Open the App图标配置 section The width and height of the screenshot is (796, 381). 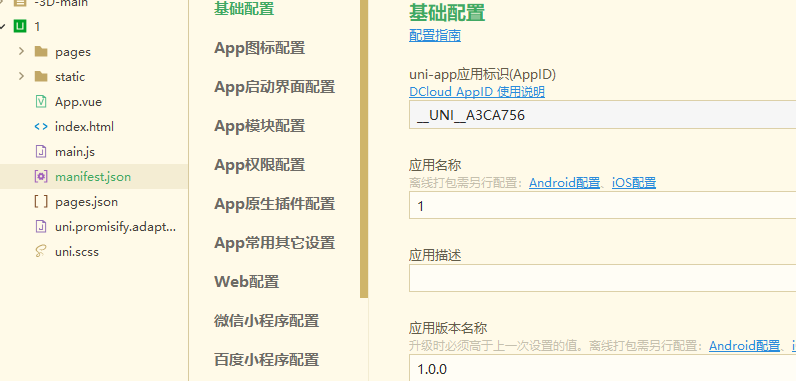pos(259,48)
